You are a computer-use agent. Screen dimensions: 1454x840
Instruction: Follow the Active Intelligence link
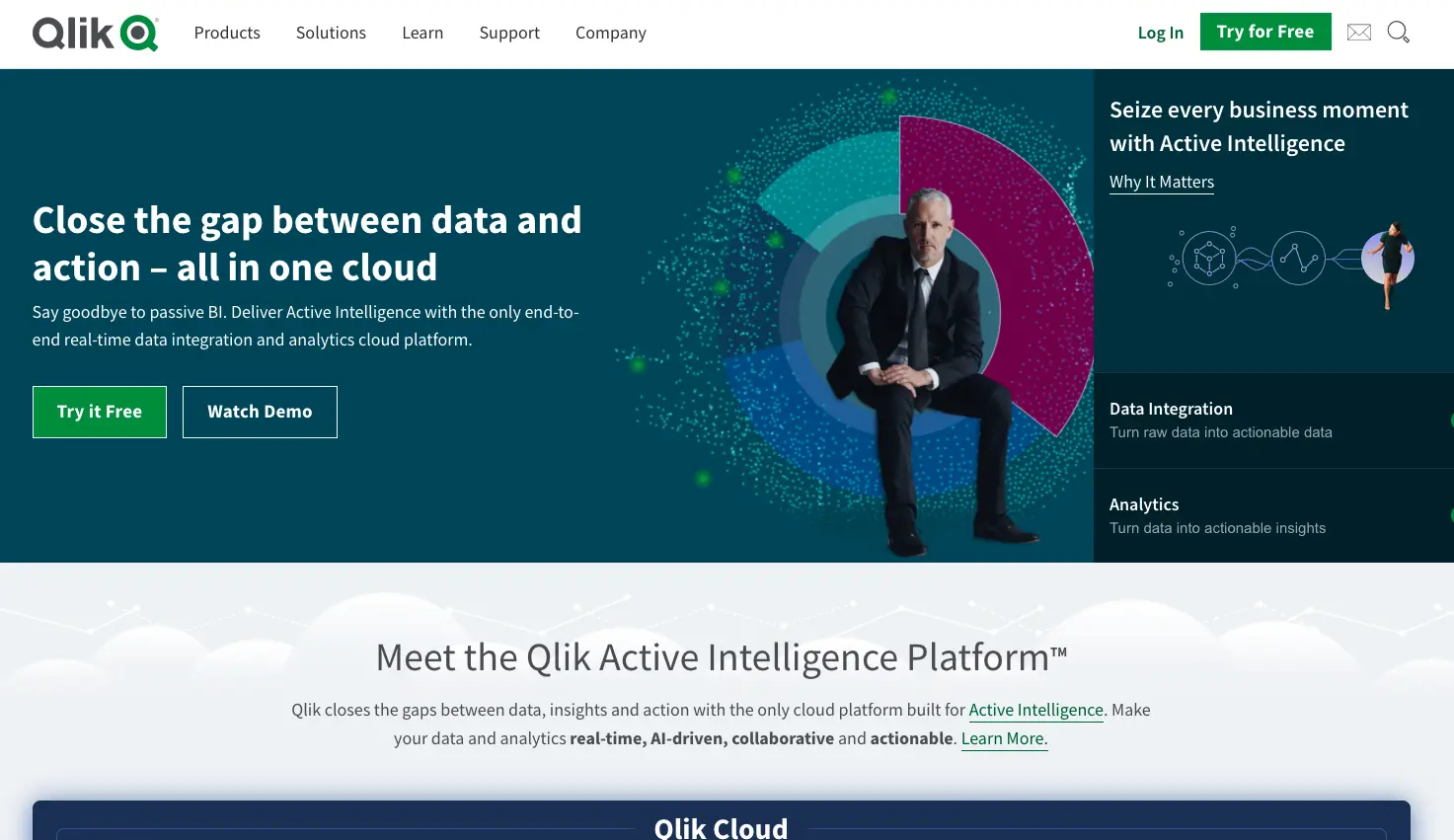[1035, 710]
